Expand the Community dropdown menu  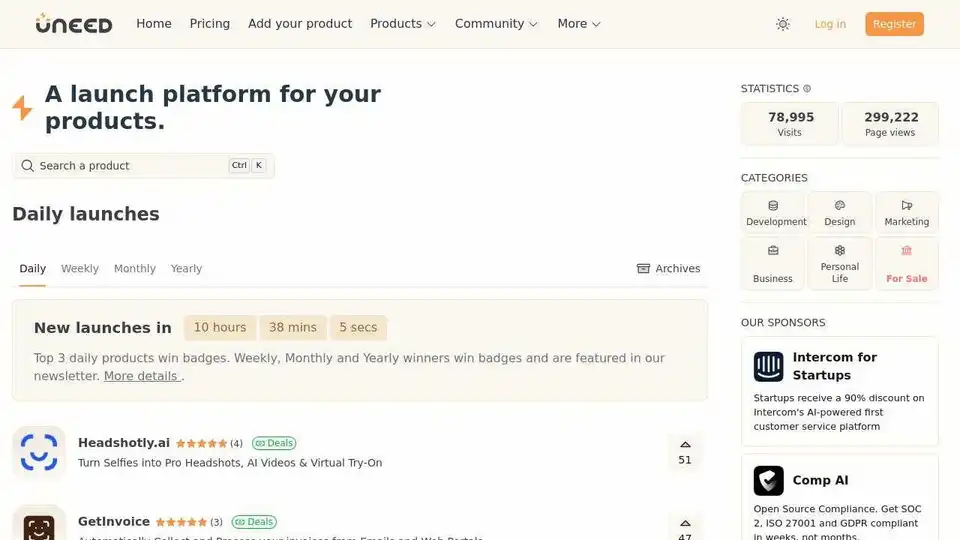tap(496, 24)
